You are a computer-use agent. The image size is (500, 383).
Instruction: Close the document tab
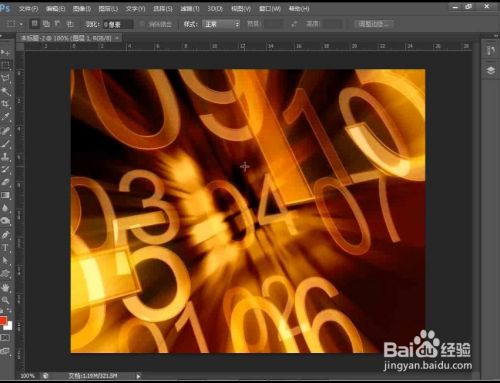click(x=117, y=38)
